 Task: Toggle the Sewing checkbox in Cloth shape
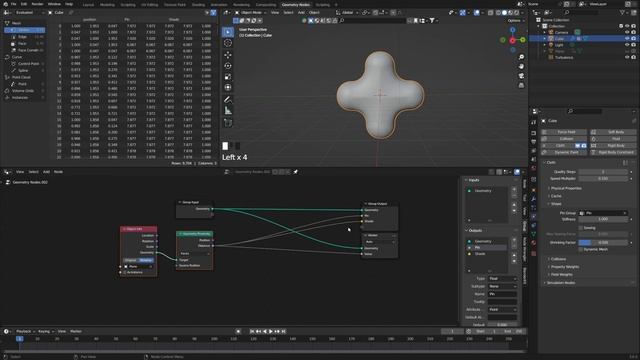[x=581, y=228]
